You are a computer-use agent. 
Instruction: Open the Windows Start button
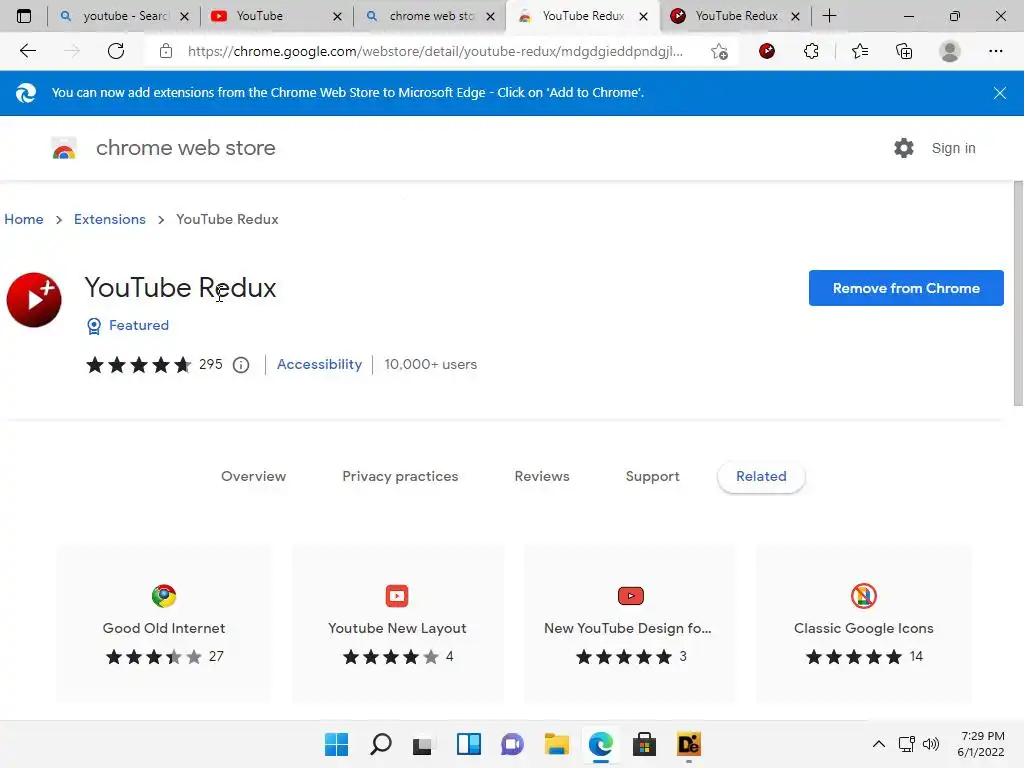(336, 744)
